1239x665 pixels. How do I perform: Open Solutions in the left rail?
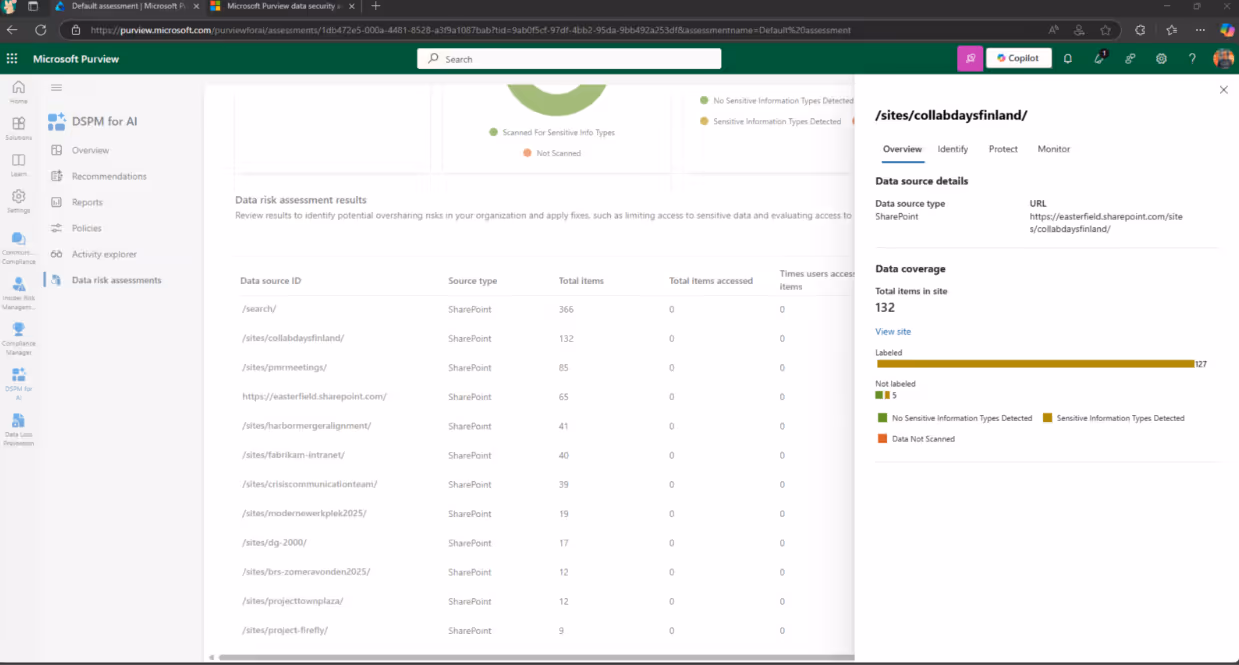[x=18, y=128]
